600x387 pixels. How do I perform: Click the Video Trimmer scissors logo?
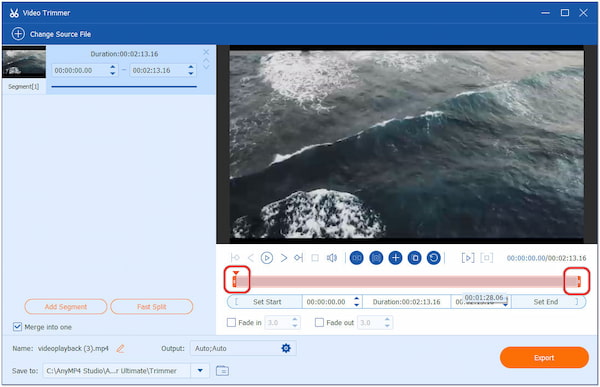[x=14, y=13]
